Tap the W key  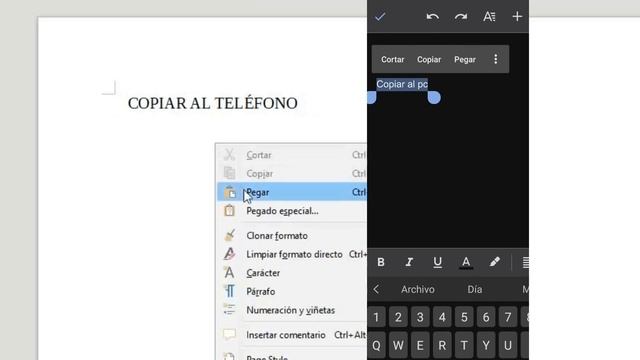point(398,346)
